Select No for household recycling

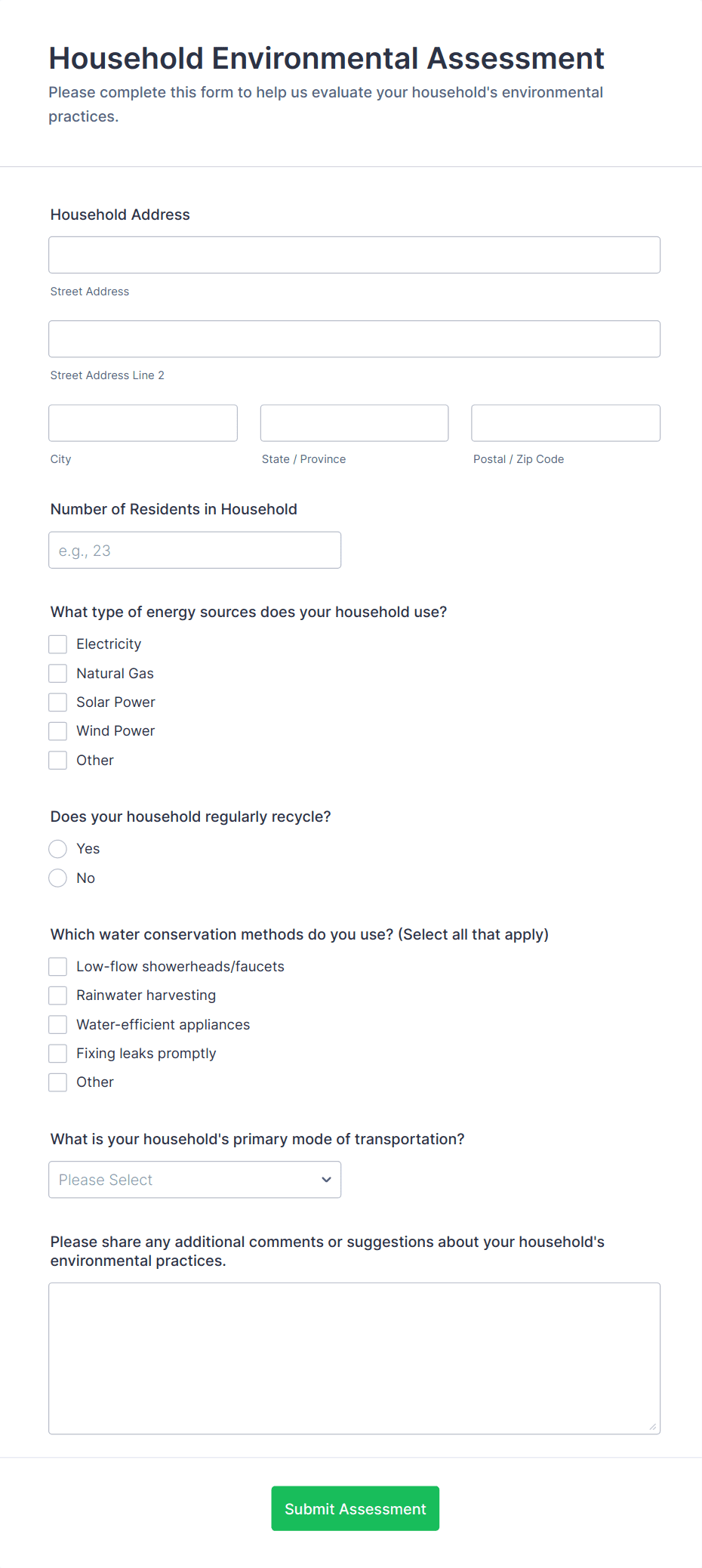(57, 878)
